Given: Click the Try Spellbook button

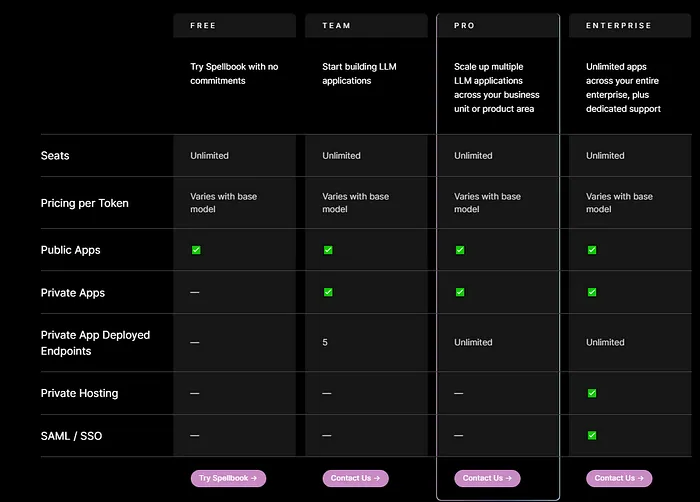Looking at the screenshot, I should 228,478.
